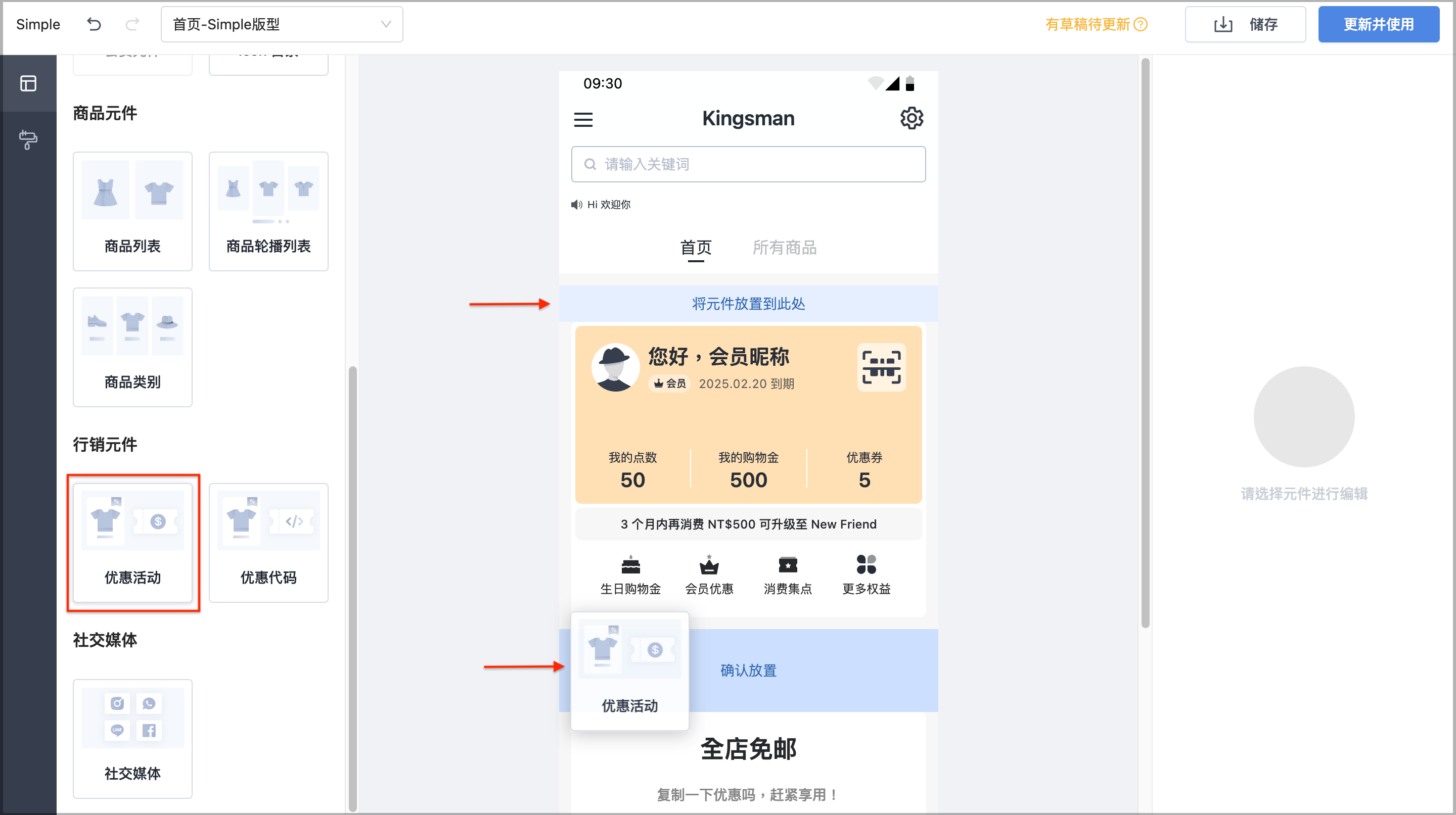Click the Simple theme name label

(38, 24)
